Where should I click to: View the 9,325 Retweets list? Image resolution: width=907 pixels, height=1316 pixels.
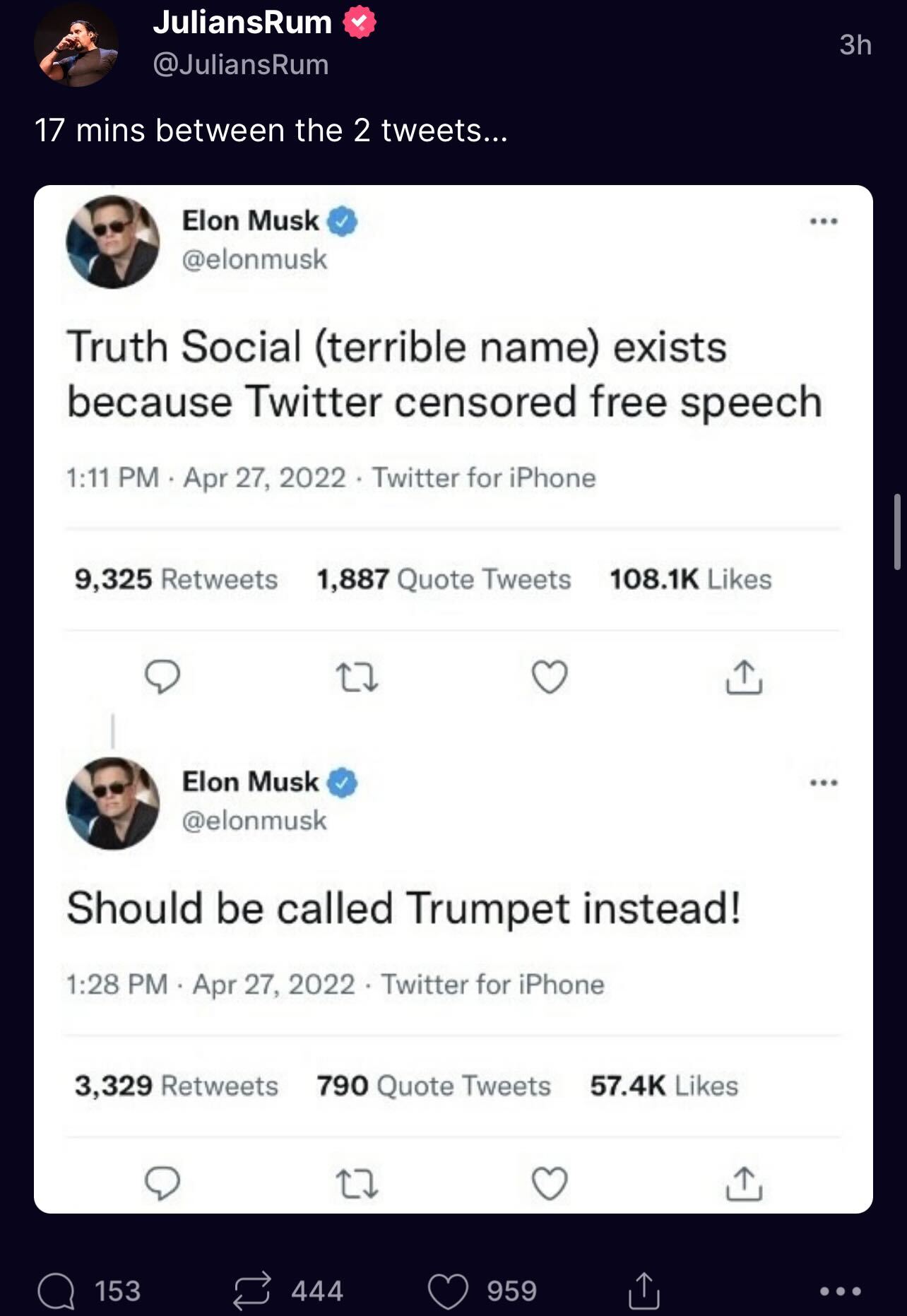177,579
